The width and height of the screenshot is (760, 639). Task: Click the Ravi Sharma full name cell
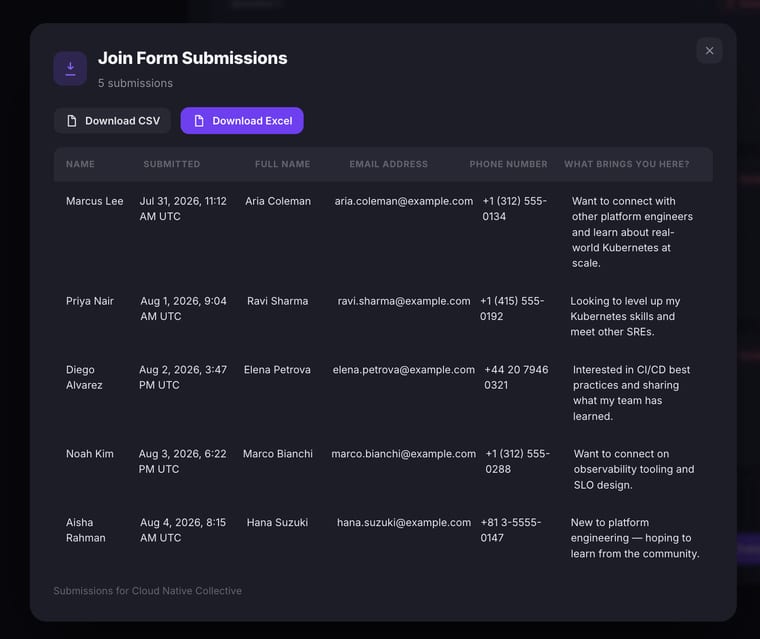278,301
